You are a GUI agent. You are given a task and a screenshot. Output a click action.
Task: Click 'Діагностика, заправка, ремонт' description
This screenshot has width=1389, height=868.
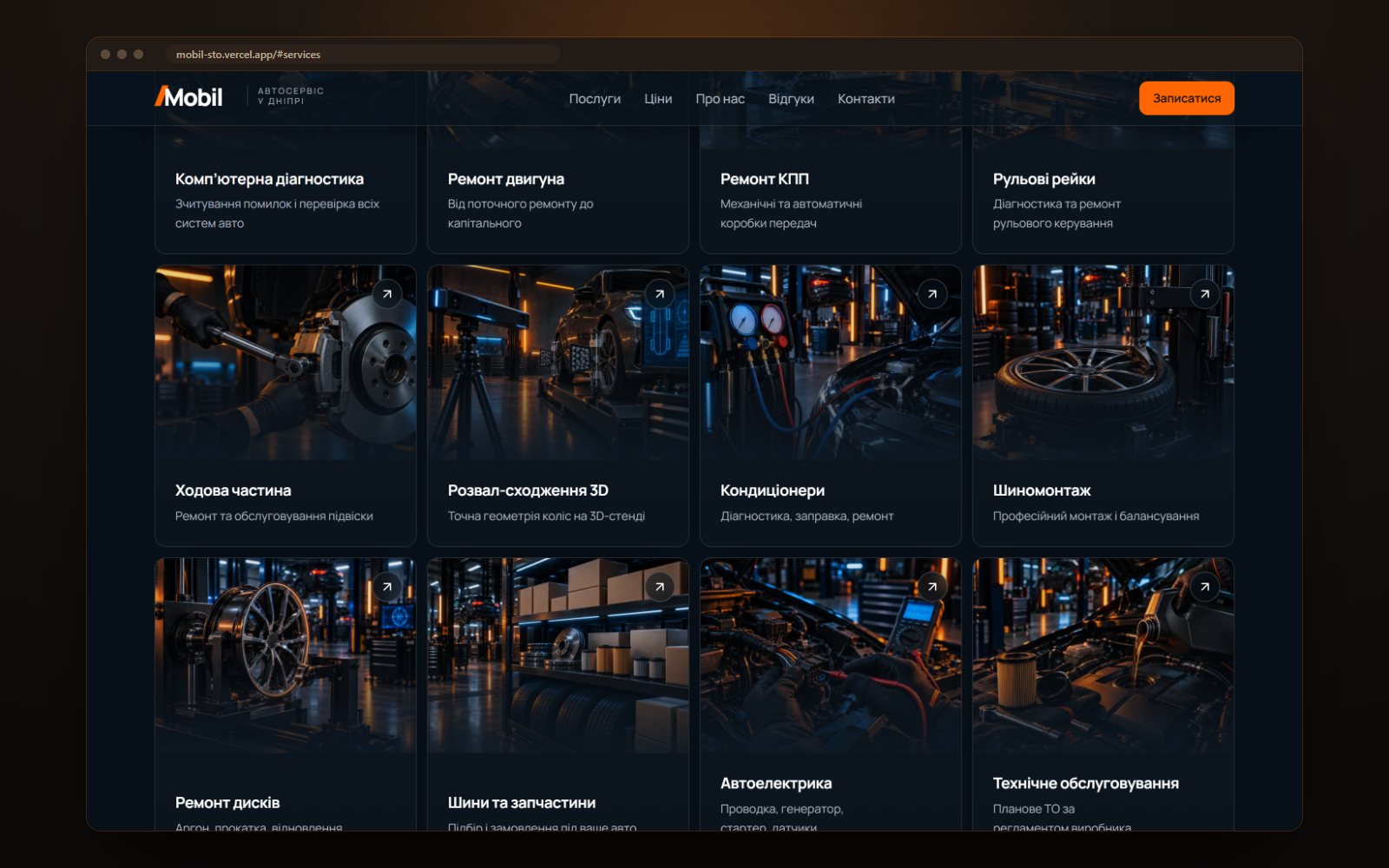pos(807,516)
